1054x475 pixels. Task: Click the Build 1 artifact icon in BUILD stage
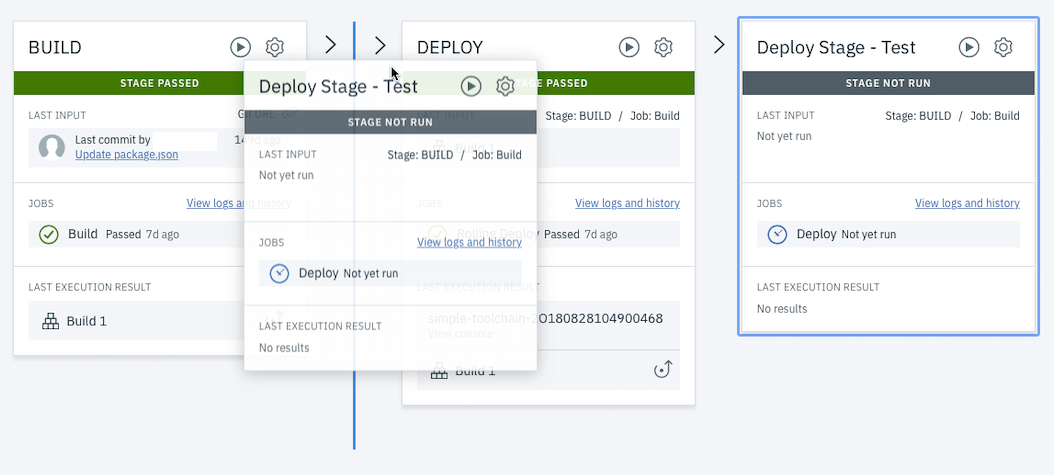coord(51,320)
